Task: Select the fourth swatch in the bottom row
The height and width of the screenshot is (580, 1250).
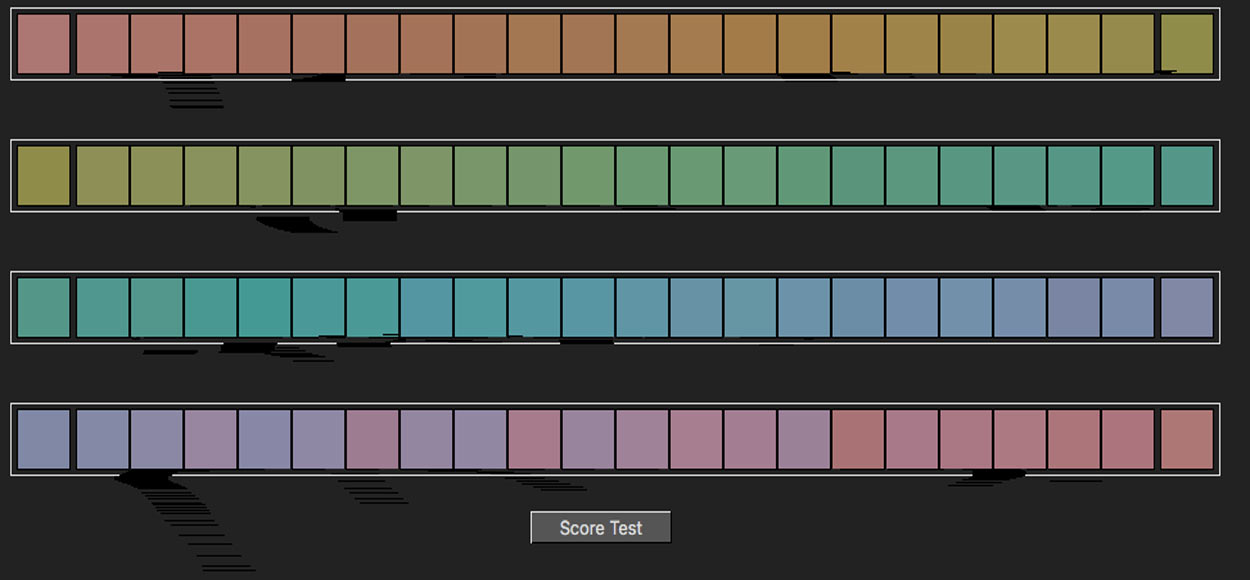Action: point(211,440)
